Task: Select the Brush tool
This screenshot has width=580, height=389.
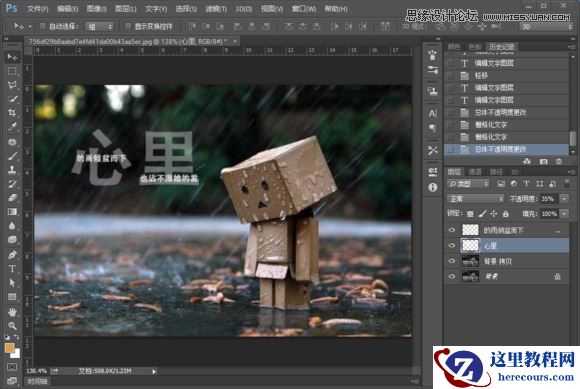Action: click(x=12, y=156)
